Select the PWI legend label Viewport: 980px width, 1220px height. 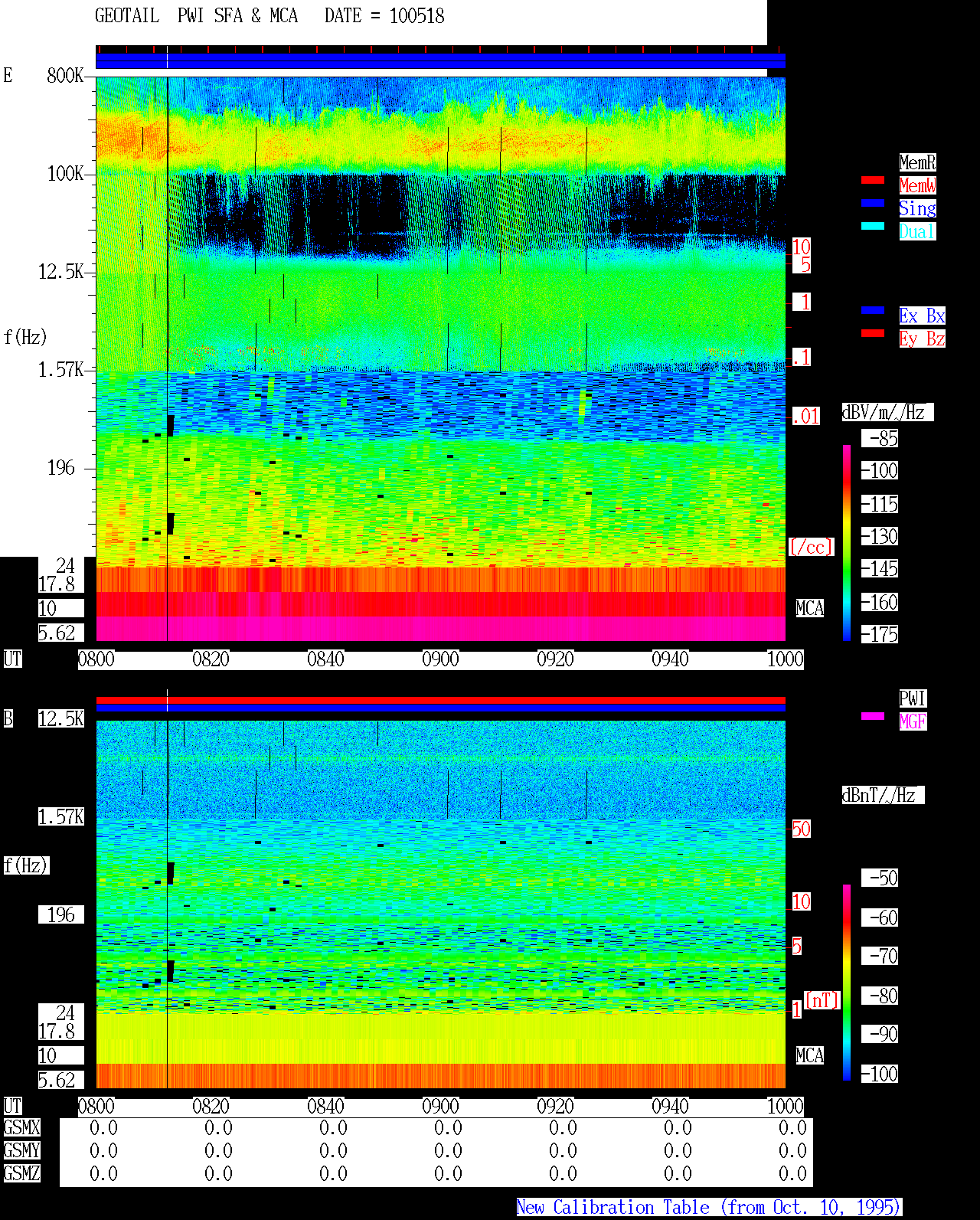click(x=913, y=698)
